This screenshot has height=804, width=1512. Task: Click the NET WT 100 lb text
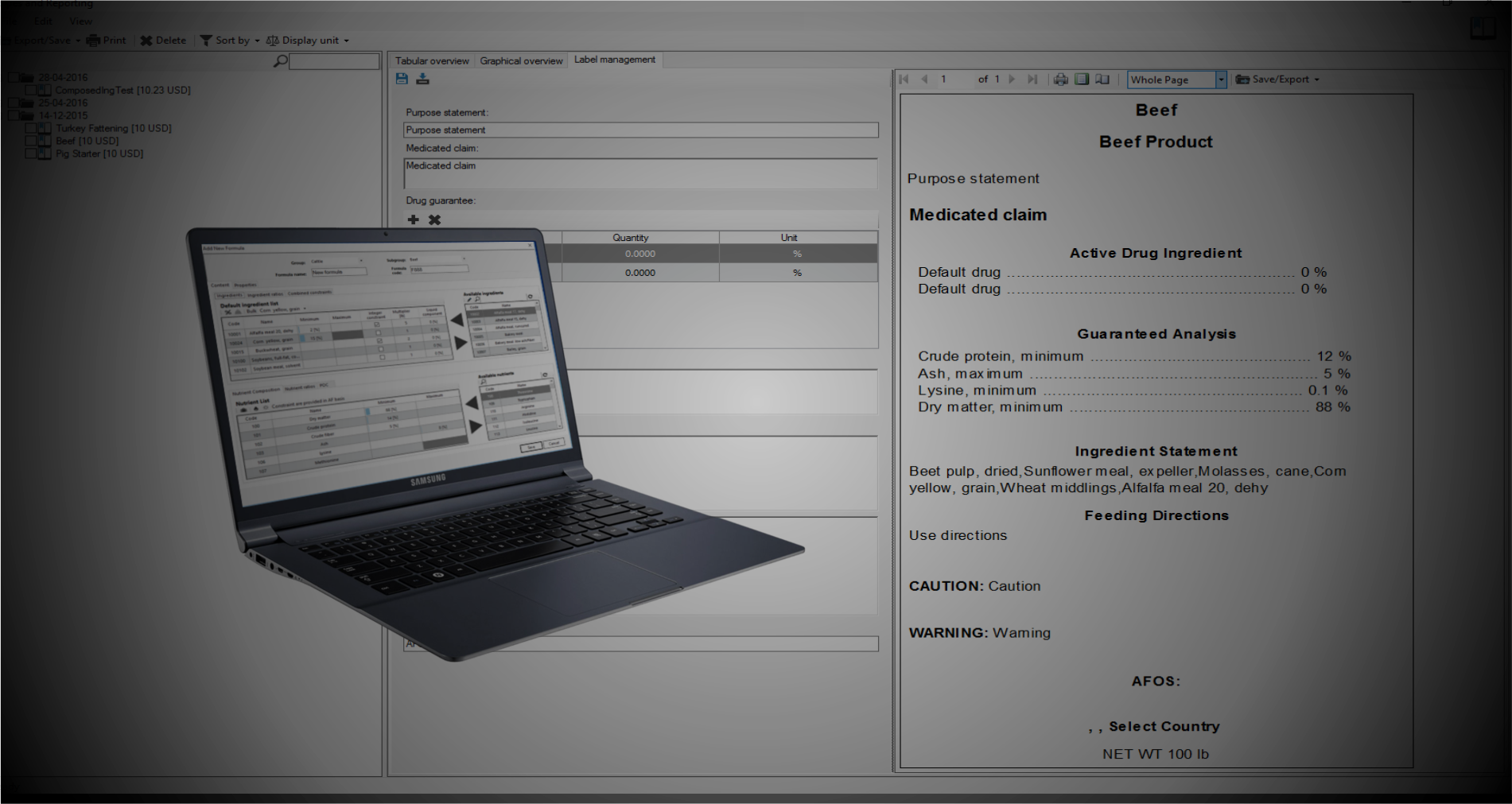point(1155,754)
